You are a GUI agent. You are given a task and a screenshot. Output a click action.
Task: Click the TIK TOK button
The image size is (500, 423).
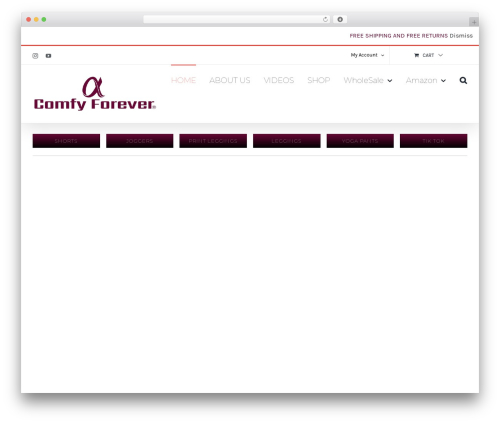tap(434, 141)
